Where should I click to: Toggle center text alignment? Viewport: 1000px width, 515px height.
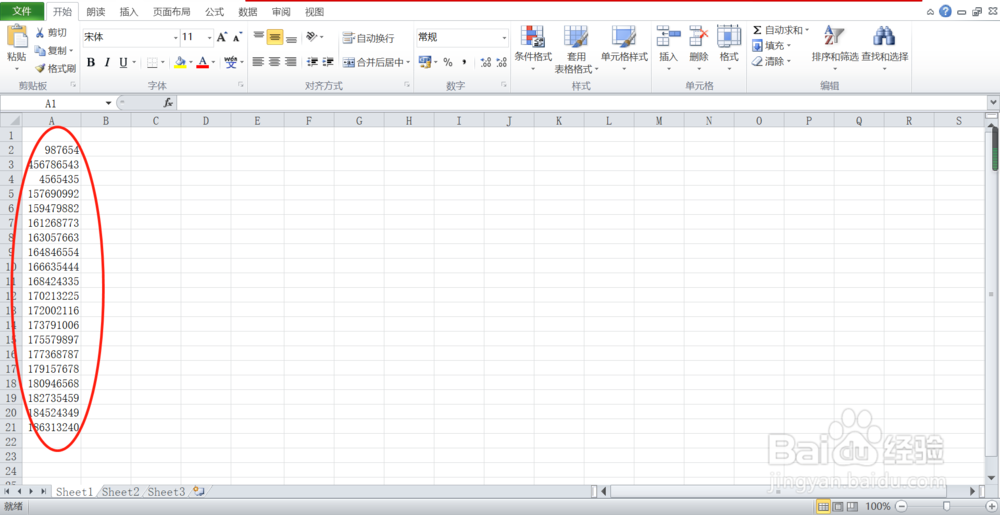click(275, 62)
